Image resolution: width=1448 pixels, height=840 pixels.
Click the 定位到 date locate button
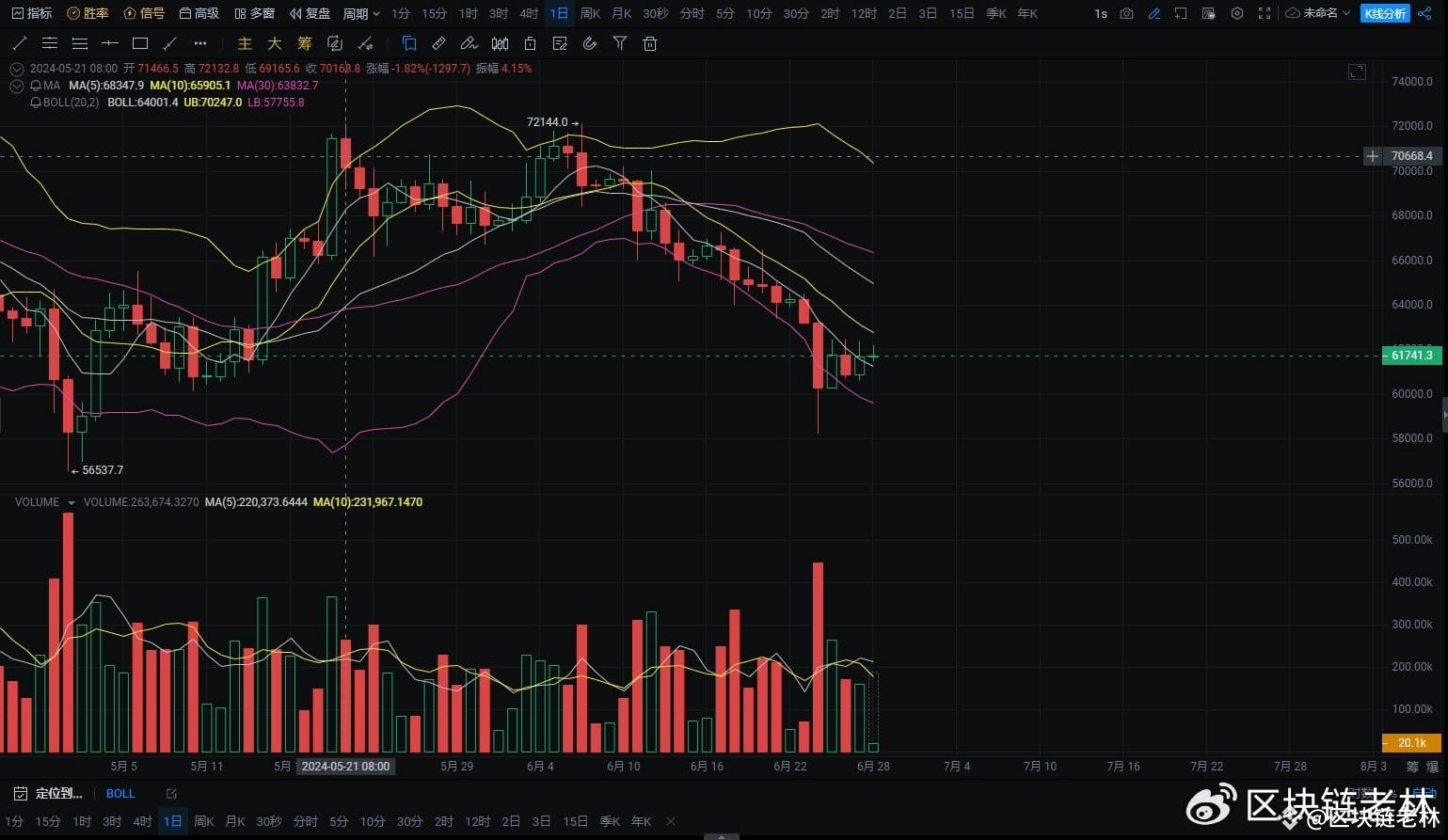tap(50, 794)
